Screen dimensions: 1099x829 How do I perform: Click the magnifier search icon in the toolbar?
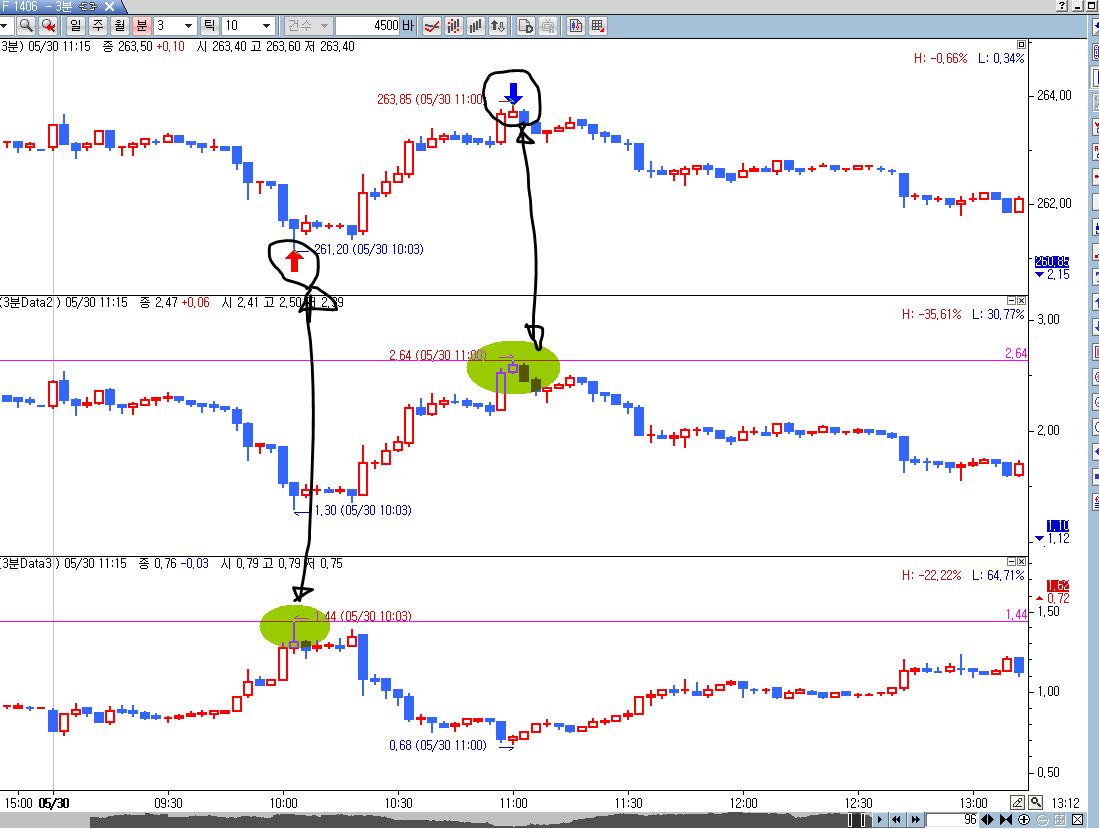[x=26, y=26]
